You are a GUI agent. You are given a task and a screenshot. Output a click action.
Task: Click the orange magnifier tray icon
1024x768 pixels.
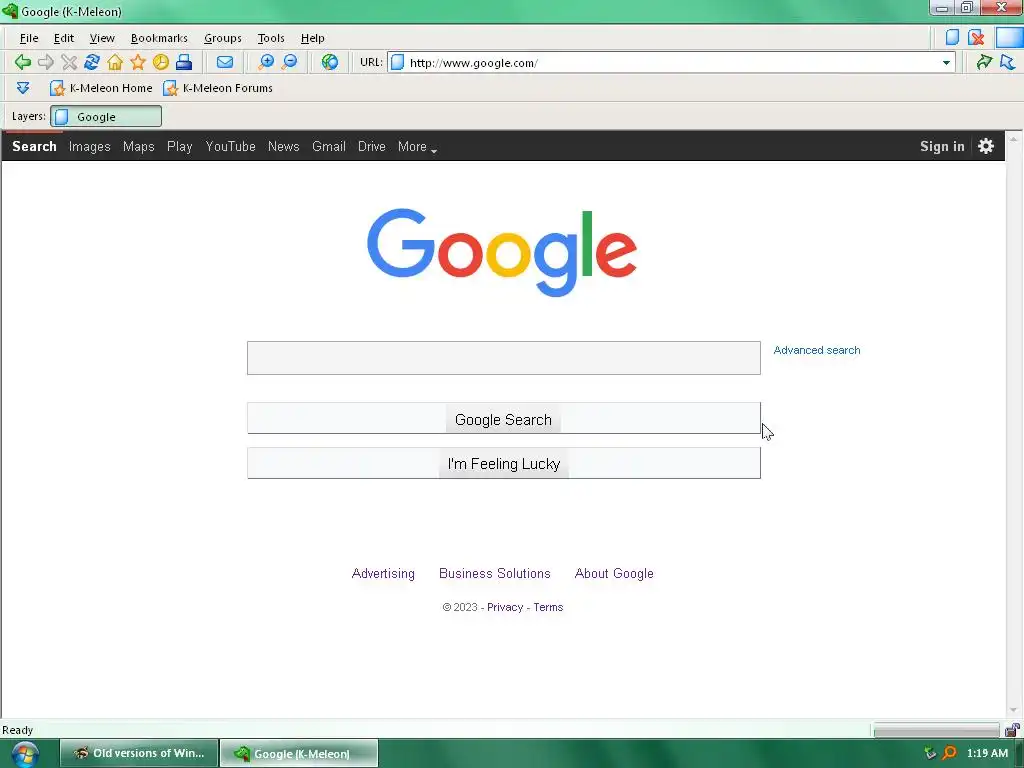[x=949, y=753]
